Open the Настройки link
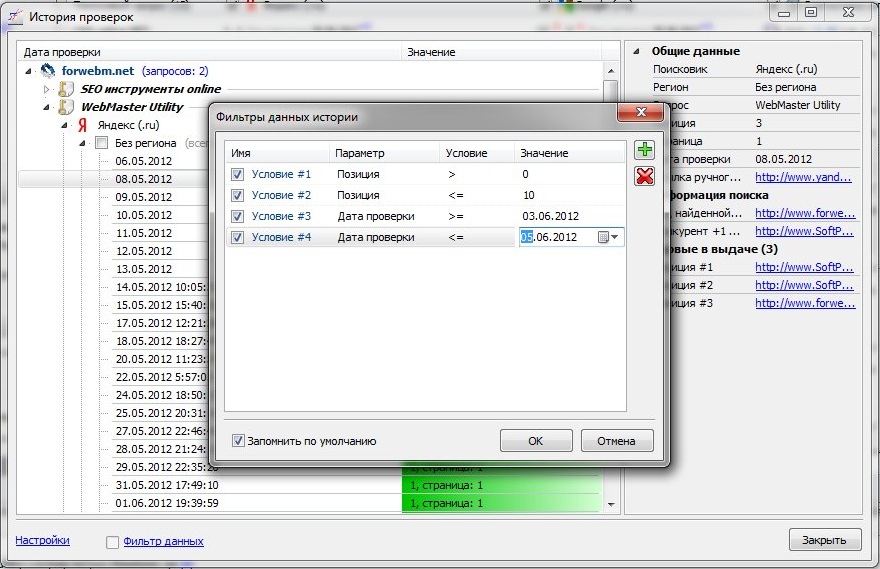The width and height of the screenshot is (880, 569). click(x=42, y=540)
